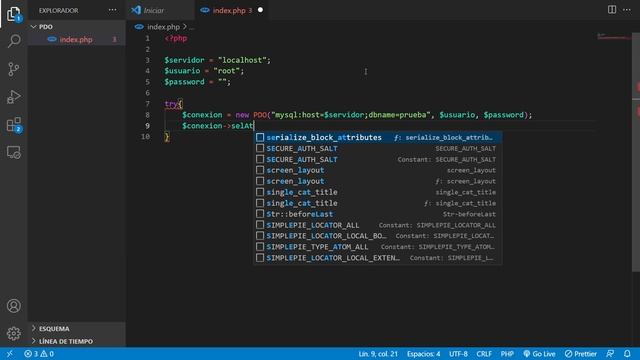The width and height of the screenshot is (640, 360).
Task: Open Manage gear icon
Action: 13,333
